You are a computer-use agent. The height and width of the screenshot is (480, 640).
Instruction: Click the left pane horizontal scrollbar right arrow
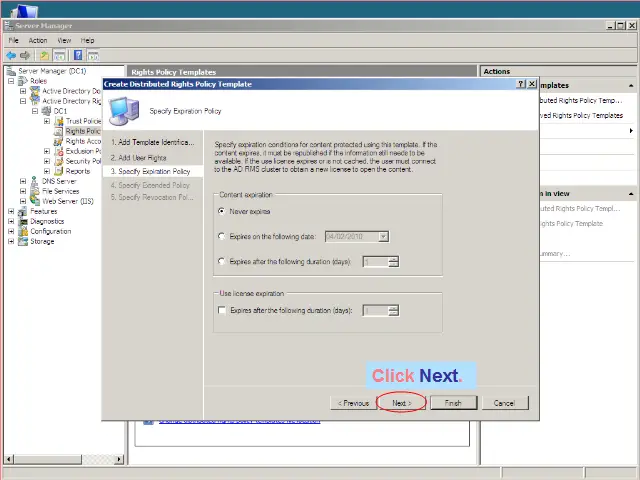click(x=118, y=459)
